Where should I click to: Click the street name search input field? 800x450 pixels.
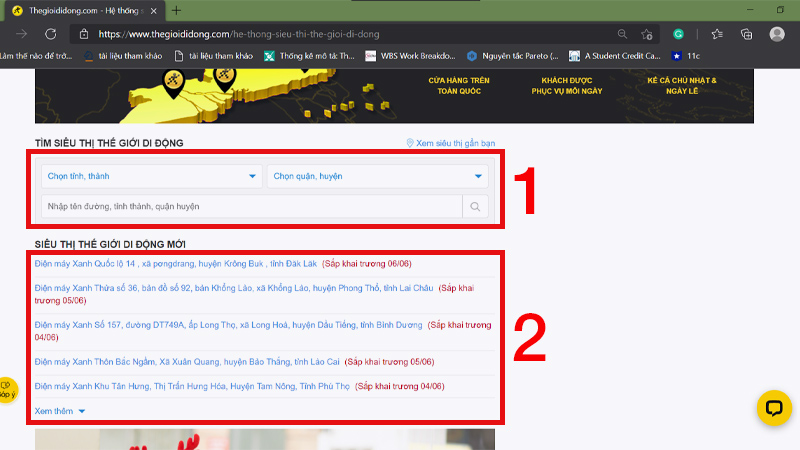click(x=250, y=207)
